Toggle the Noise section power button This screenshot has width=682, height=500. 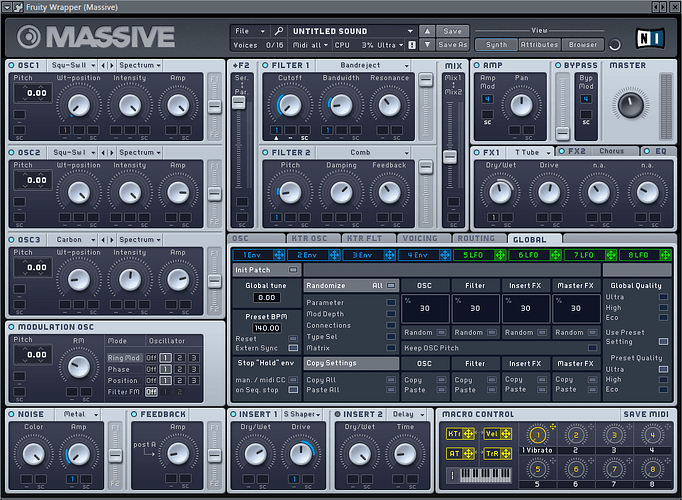(x=11, y=414)
